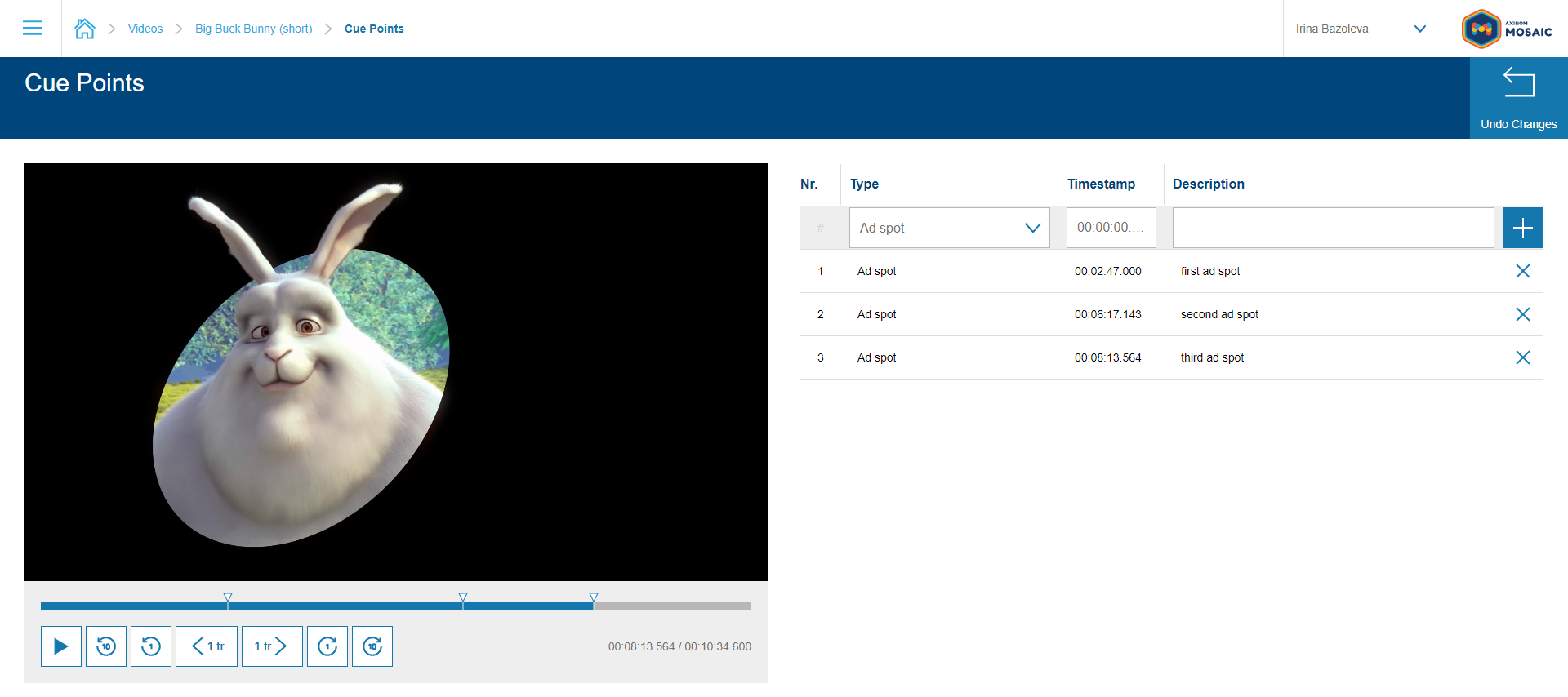Add new cue point with plus button
The image size is (1568, 697).
click(x=1522, y=228)
